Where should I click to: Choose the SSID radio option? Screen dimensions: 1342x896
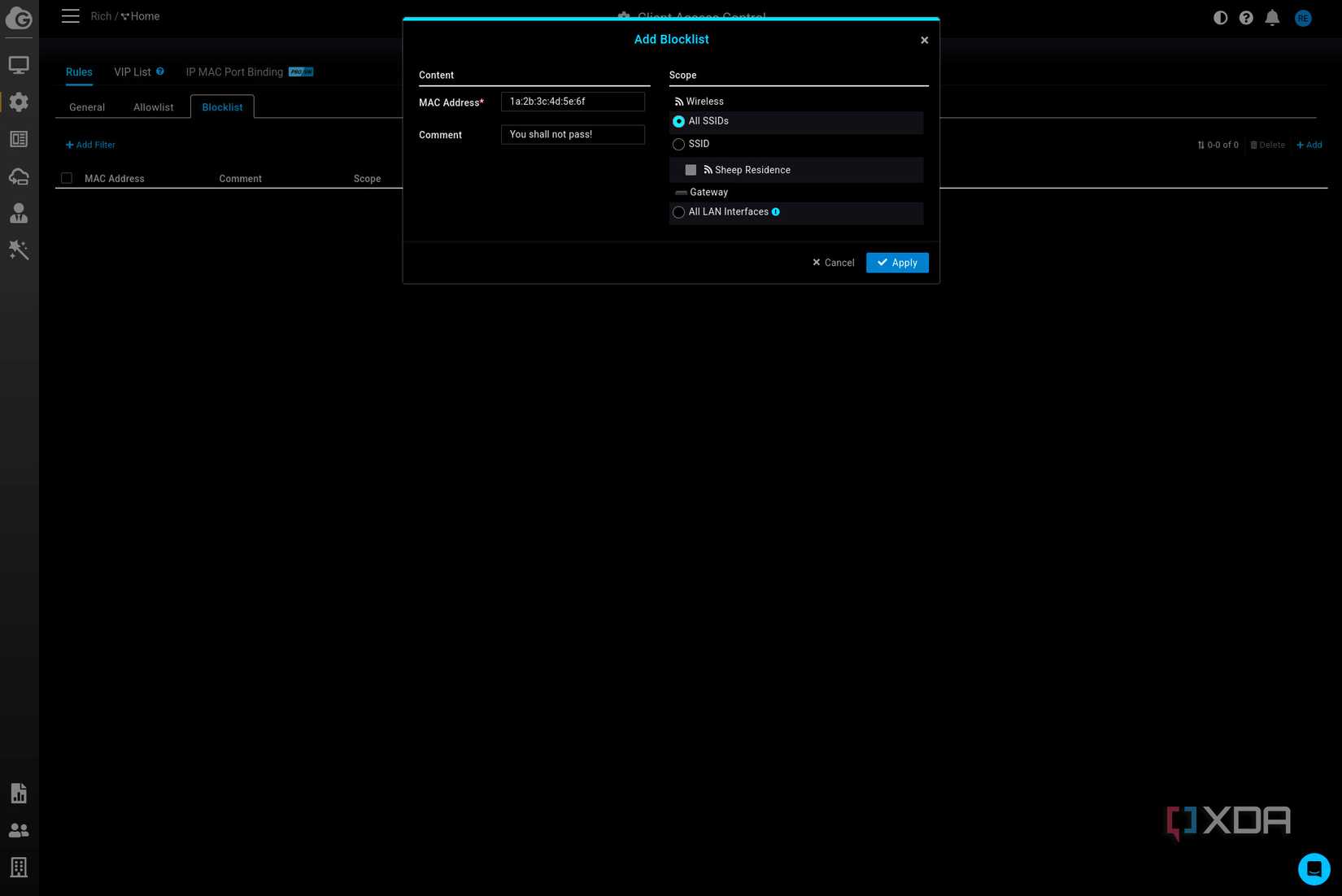coord(678,144)
